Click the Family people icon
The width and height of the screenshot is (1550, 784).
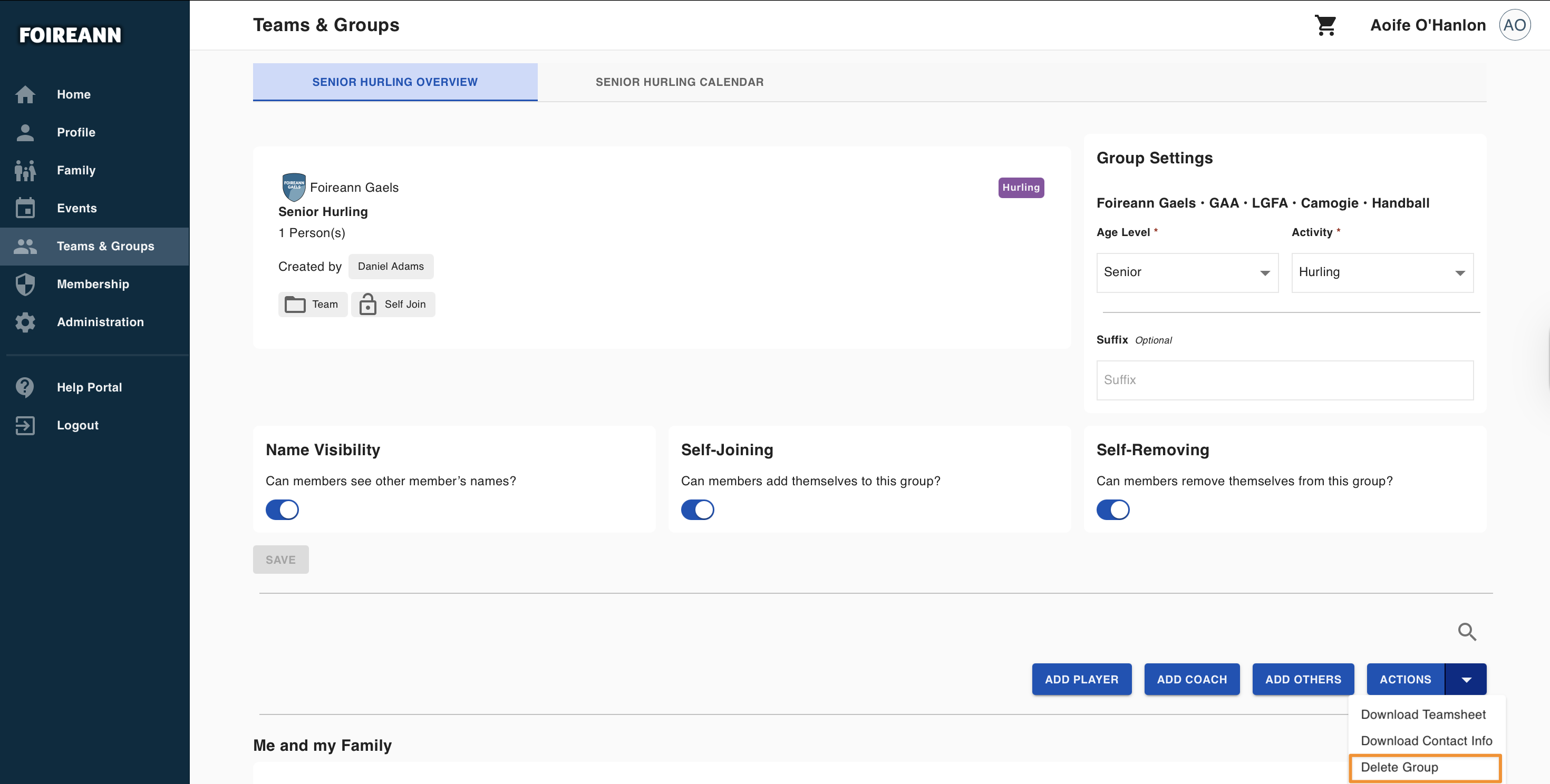coord(25,170)
